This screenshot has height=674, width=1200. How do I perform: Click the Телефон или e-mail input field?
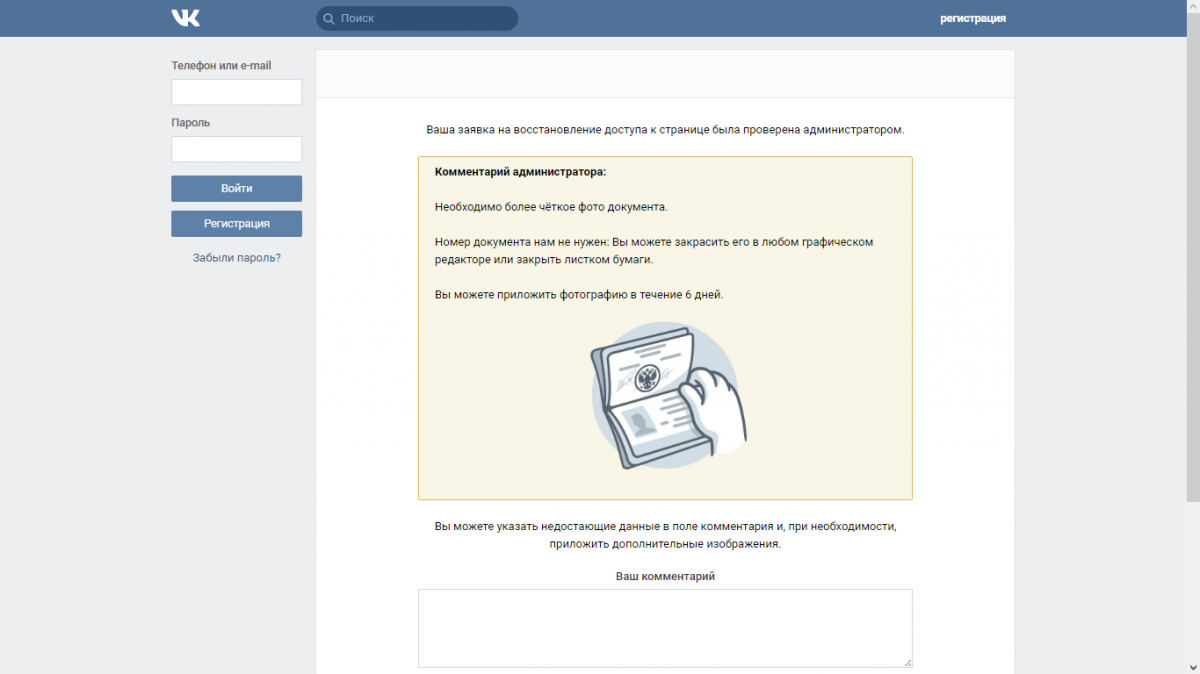point(236,92)
